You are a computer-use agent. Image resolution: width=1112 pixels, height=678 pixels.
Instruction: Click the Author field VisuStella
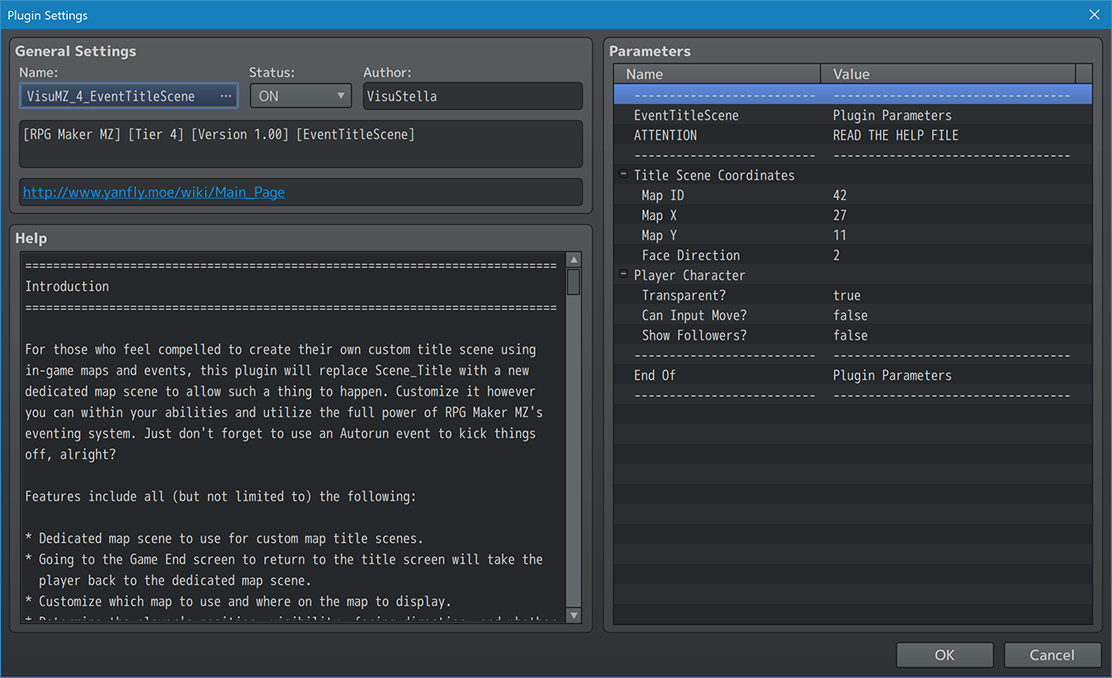pyautogui.click(x=473, y=96)
